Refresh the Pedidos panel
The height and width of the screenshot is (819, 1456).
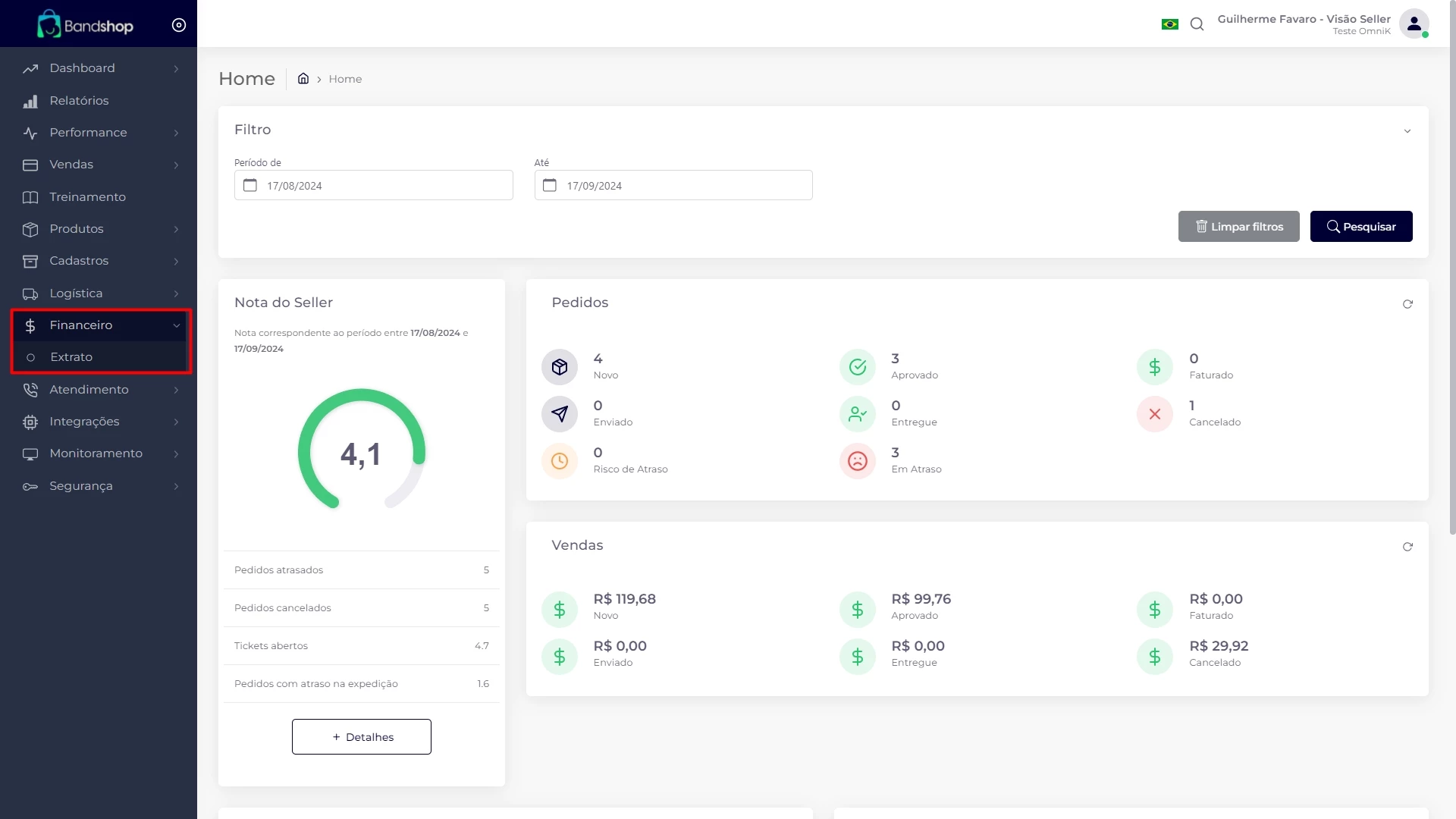click(x=1407, y=304)
